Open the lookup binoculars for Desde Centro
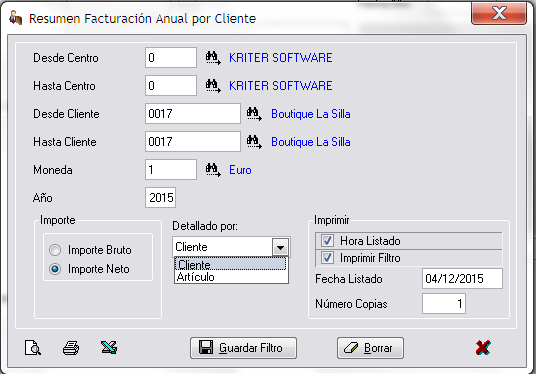This screenshot has width=536, height=374. pos(213,58)
